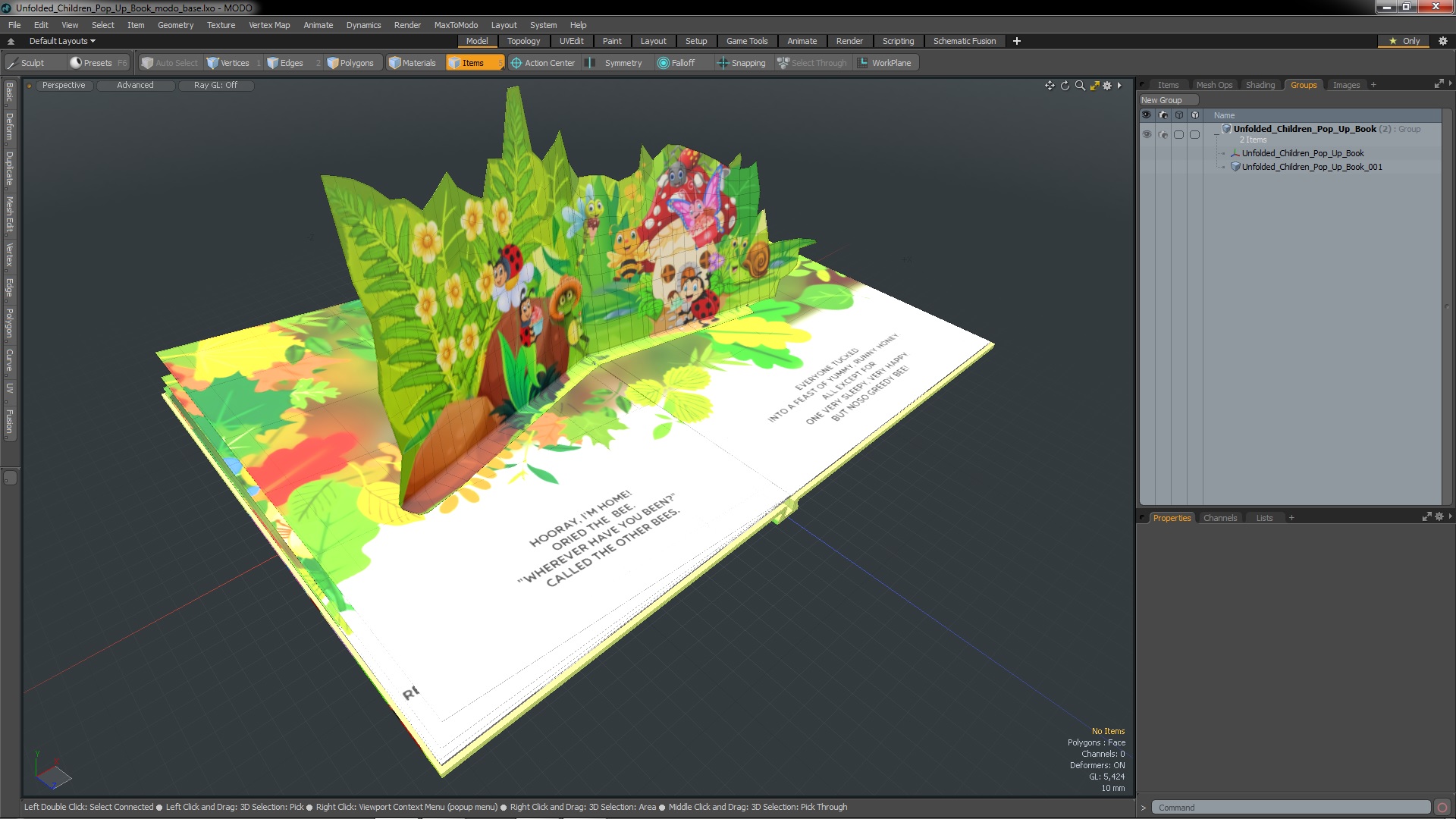
Task: Toggle the orange viewport dot beside Perspective
Action: pos(29,86)
